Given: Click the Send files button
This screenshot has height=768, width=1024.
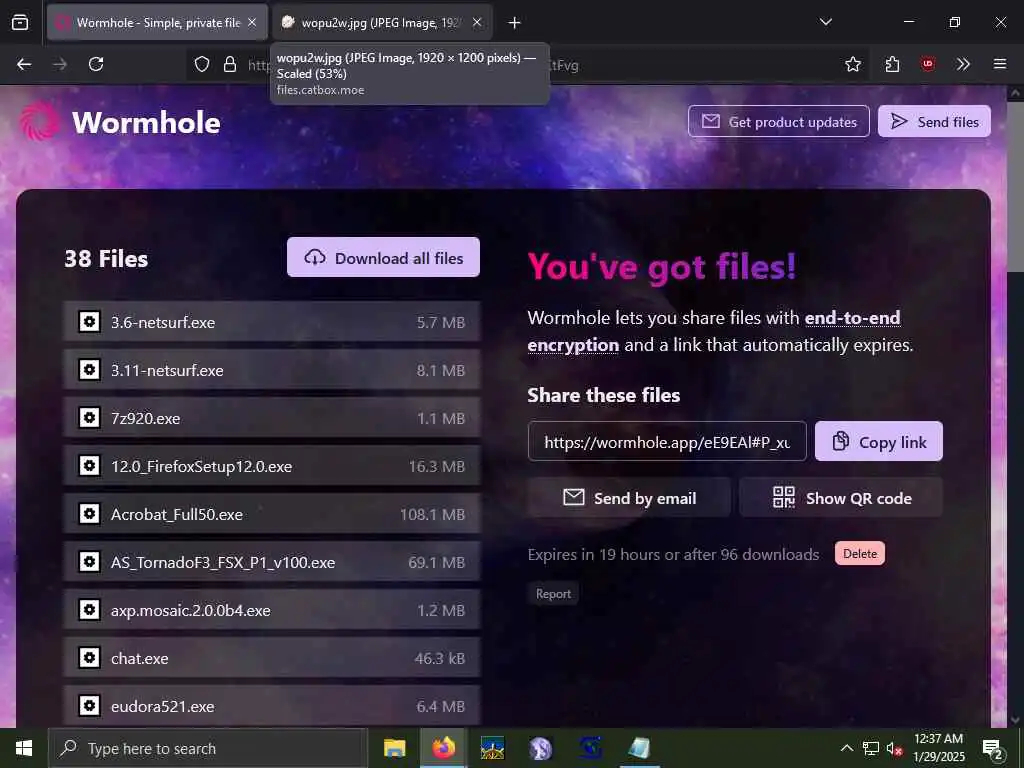Looking at the screenshot, I should coord(934,121).
